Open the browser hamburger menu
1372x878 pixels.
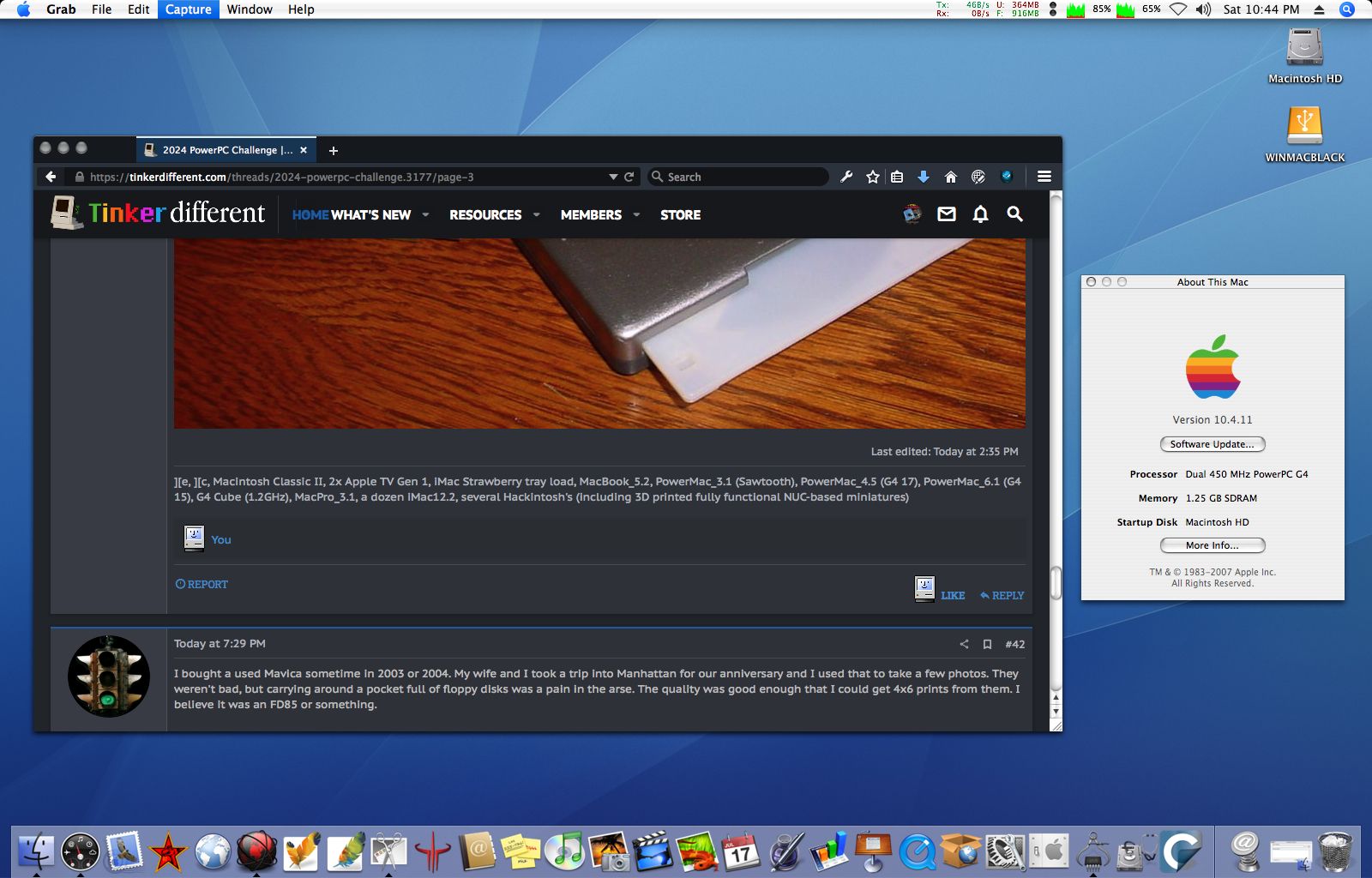point(1044,177)
